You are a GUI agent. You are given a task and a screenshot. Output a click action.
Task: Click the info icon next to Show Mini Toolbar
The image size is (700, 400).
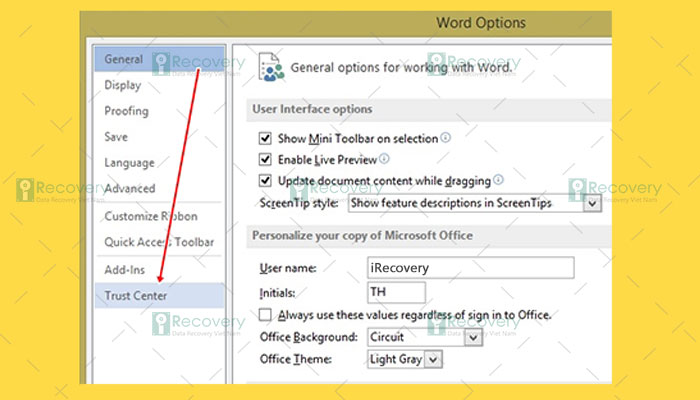click(446, 138)
